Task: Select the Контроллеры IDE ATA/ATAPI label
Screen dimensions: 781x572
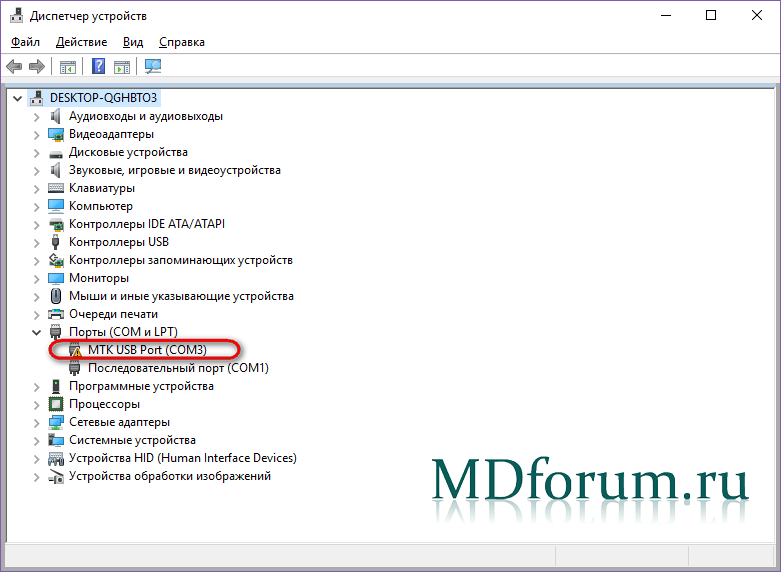Action: 147,224
